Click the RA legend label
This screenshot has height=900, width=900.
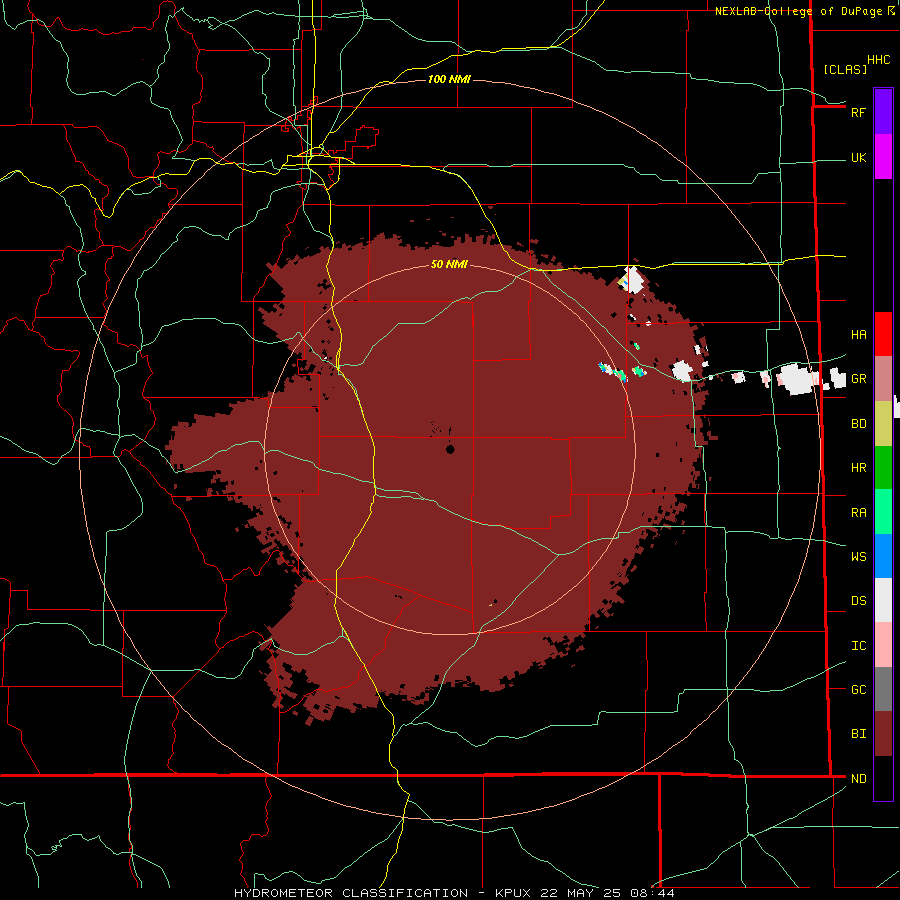pyautogui.click(x=858, y=512)
